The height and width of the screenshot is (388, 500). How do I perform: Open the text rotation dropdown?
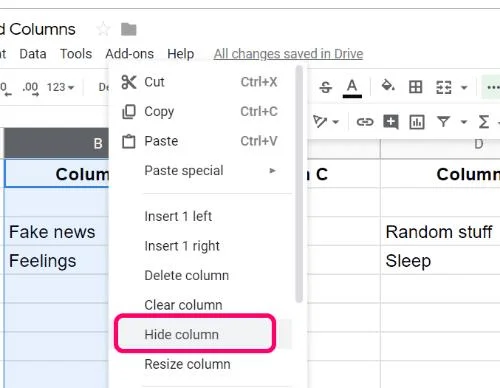tap(326, 122)
